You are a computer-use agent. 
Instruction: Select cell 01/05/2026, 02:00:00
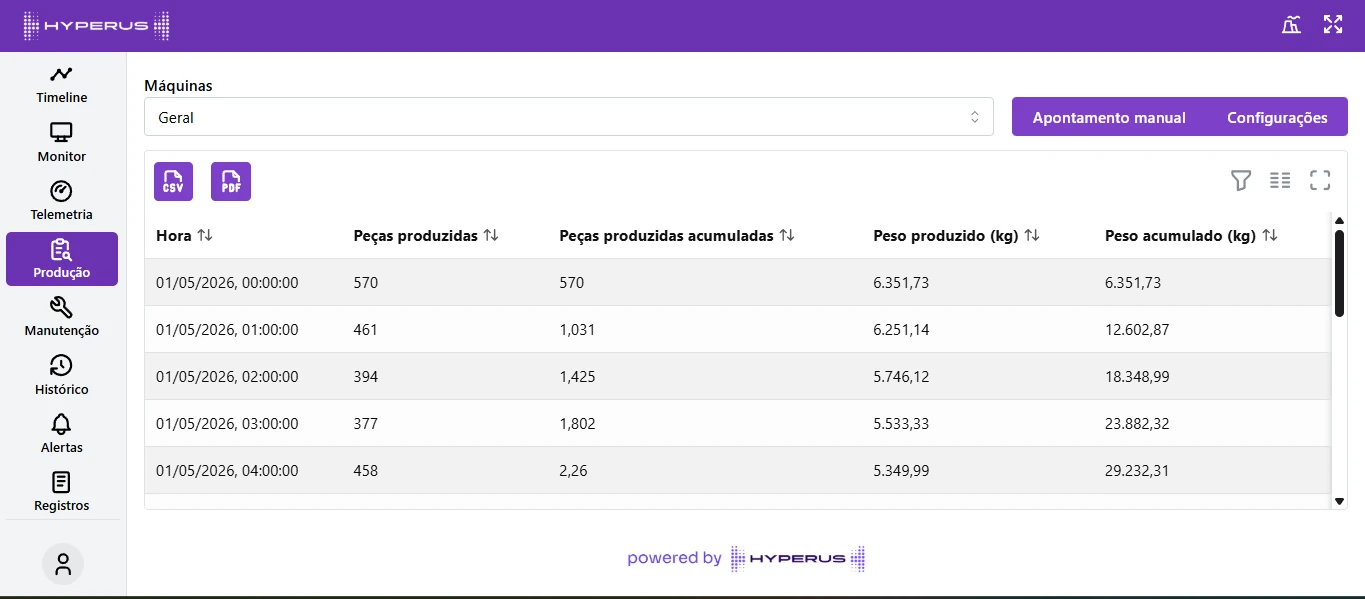point(227,377)
